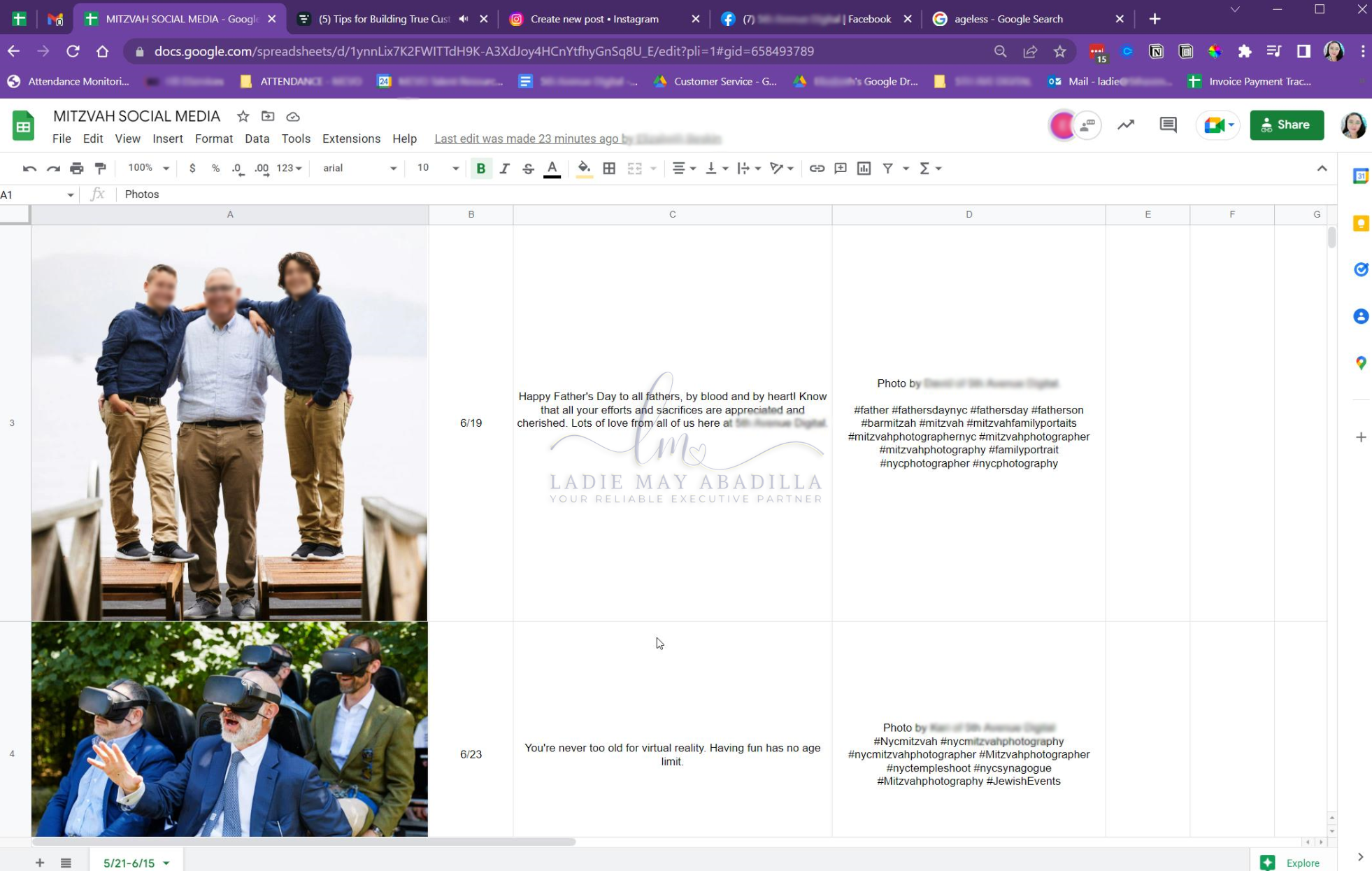Toggle bold formatting

(x=480, y=168)
